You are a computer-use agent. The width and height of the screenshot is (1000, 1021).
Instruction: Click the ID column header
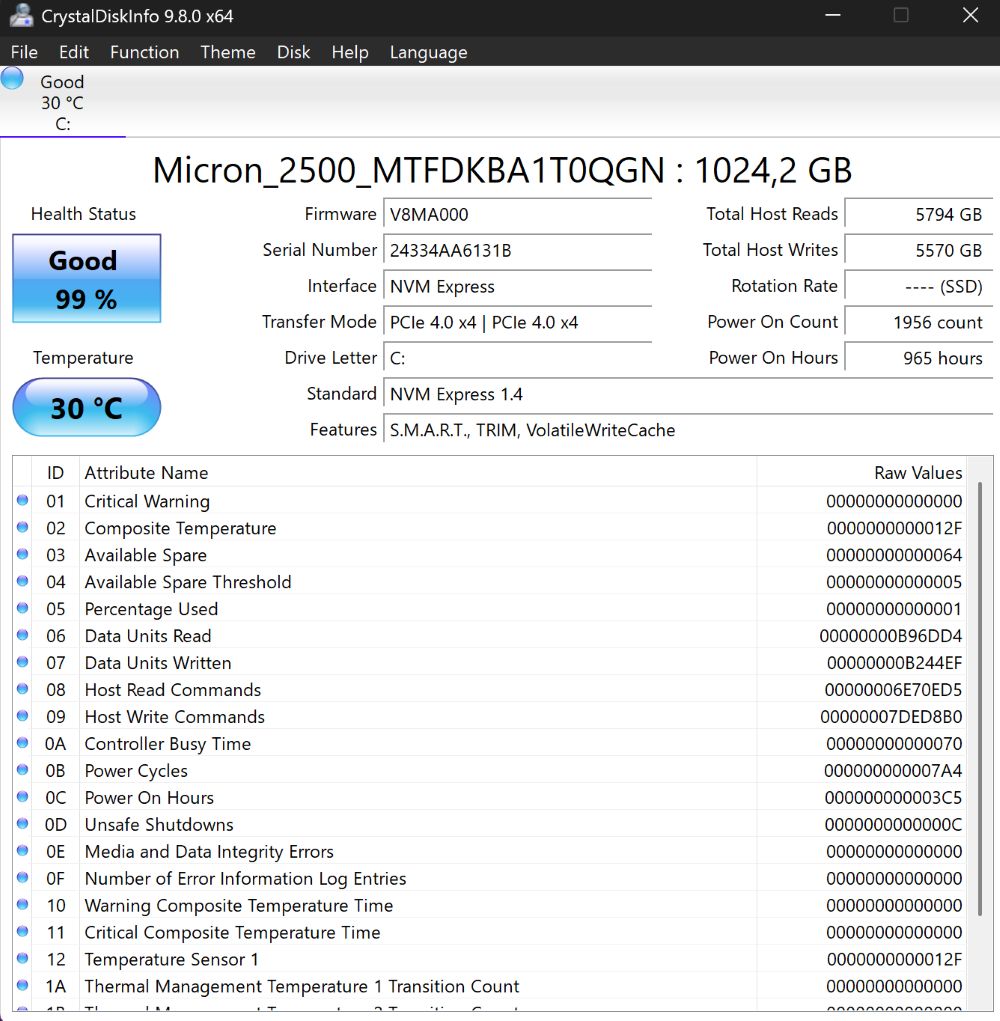pyautogui.click(x=55, y=472)
